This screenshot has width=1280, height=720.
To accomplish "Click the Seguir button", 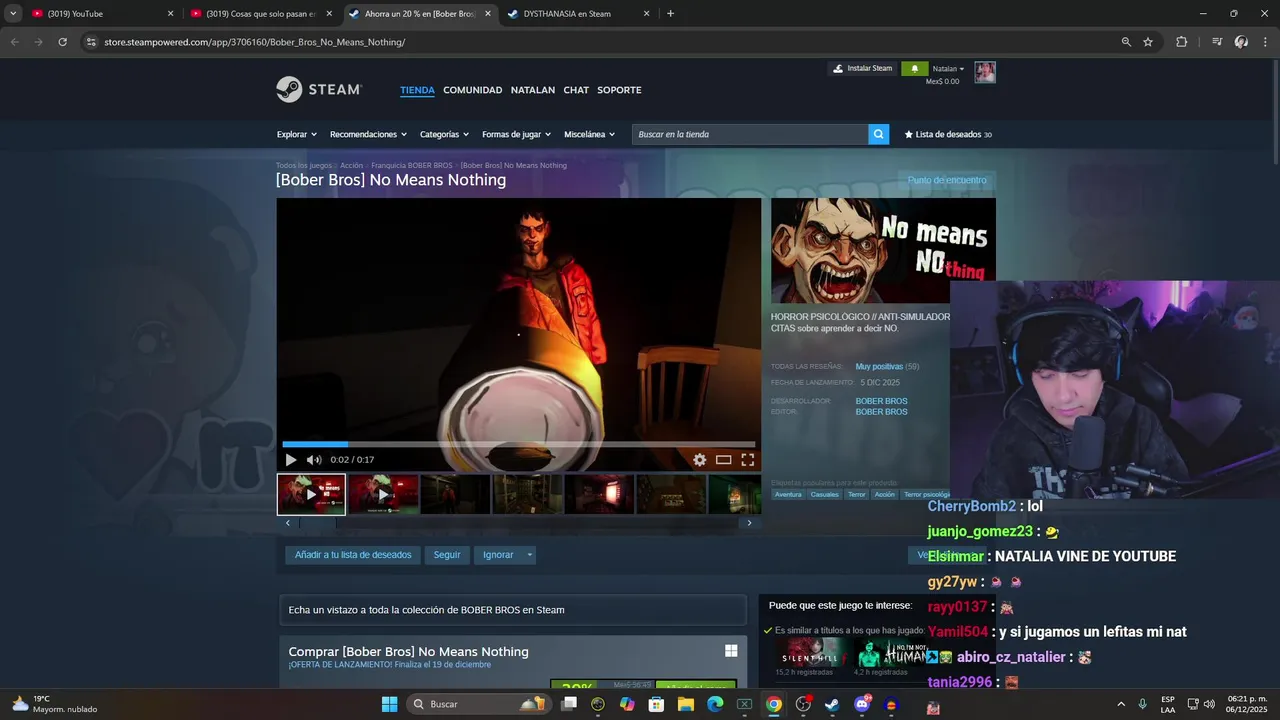I will point(447,555).
